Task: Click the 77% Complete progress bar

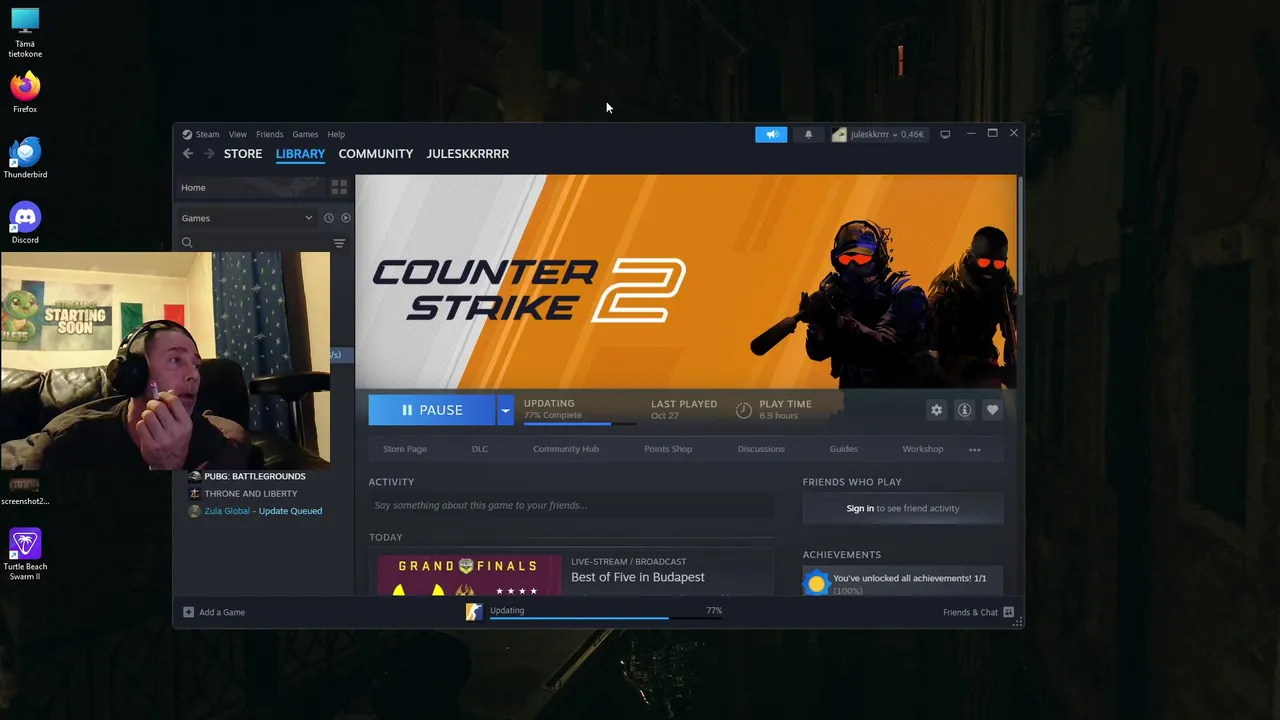Action: coord(581,424)
